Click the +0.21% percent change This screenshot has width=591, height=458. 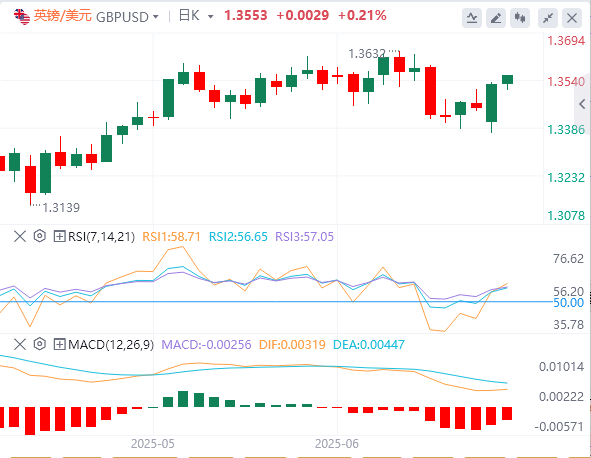point(362,16)
